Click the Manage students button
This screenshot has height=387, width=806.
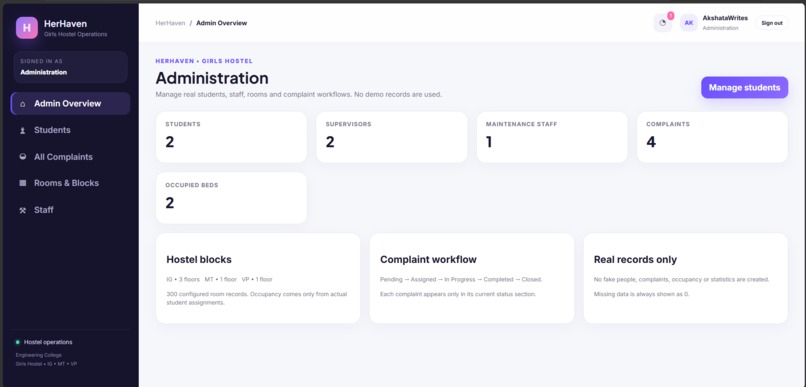pyautogui.click(x=744, y=87)
